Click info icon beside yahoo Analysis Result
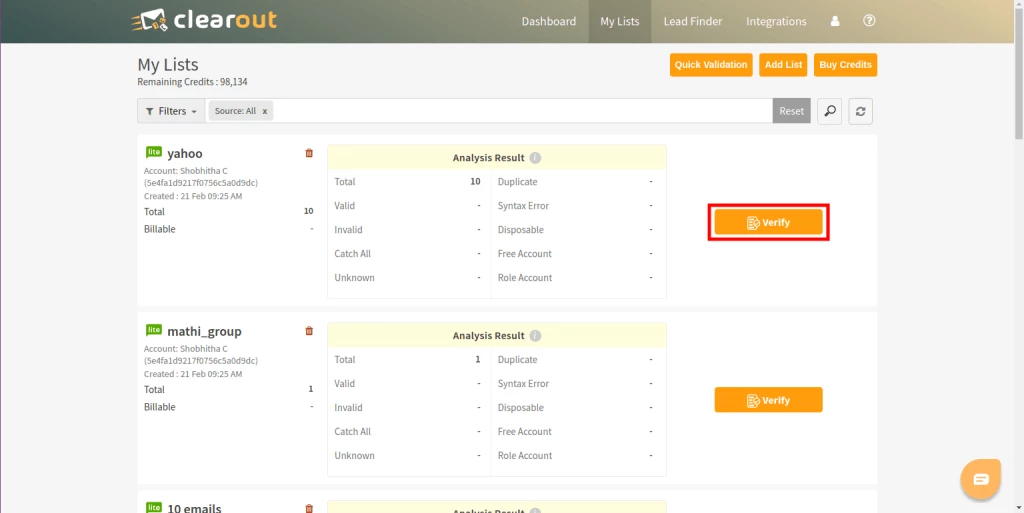 [x=535, y=158]
